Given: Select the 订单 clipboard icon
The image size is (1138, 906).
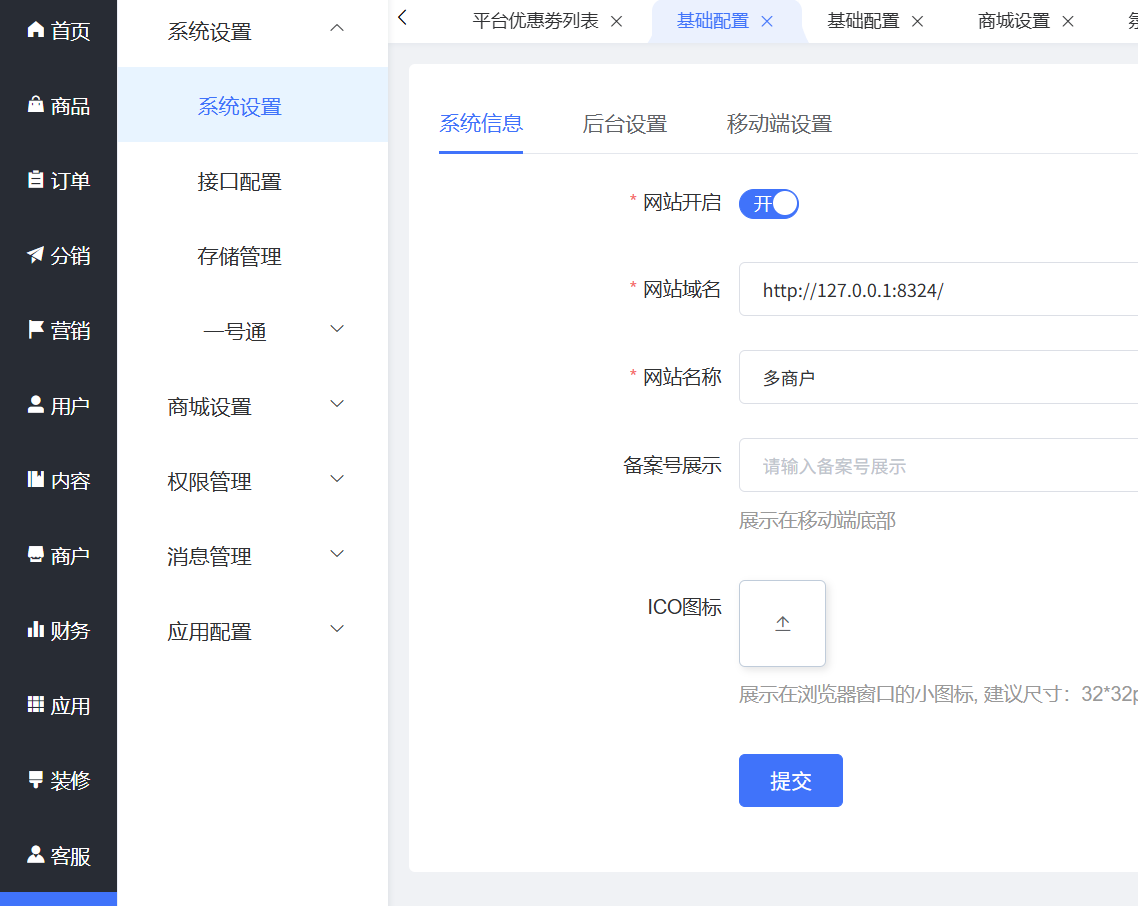Looking at the screenshot, I should pos(36,180).
